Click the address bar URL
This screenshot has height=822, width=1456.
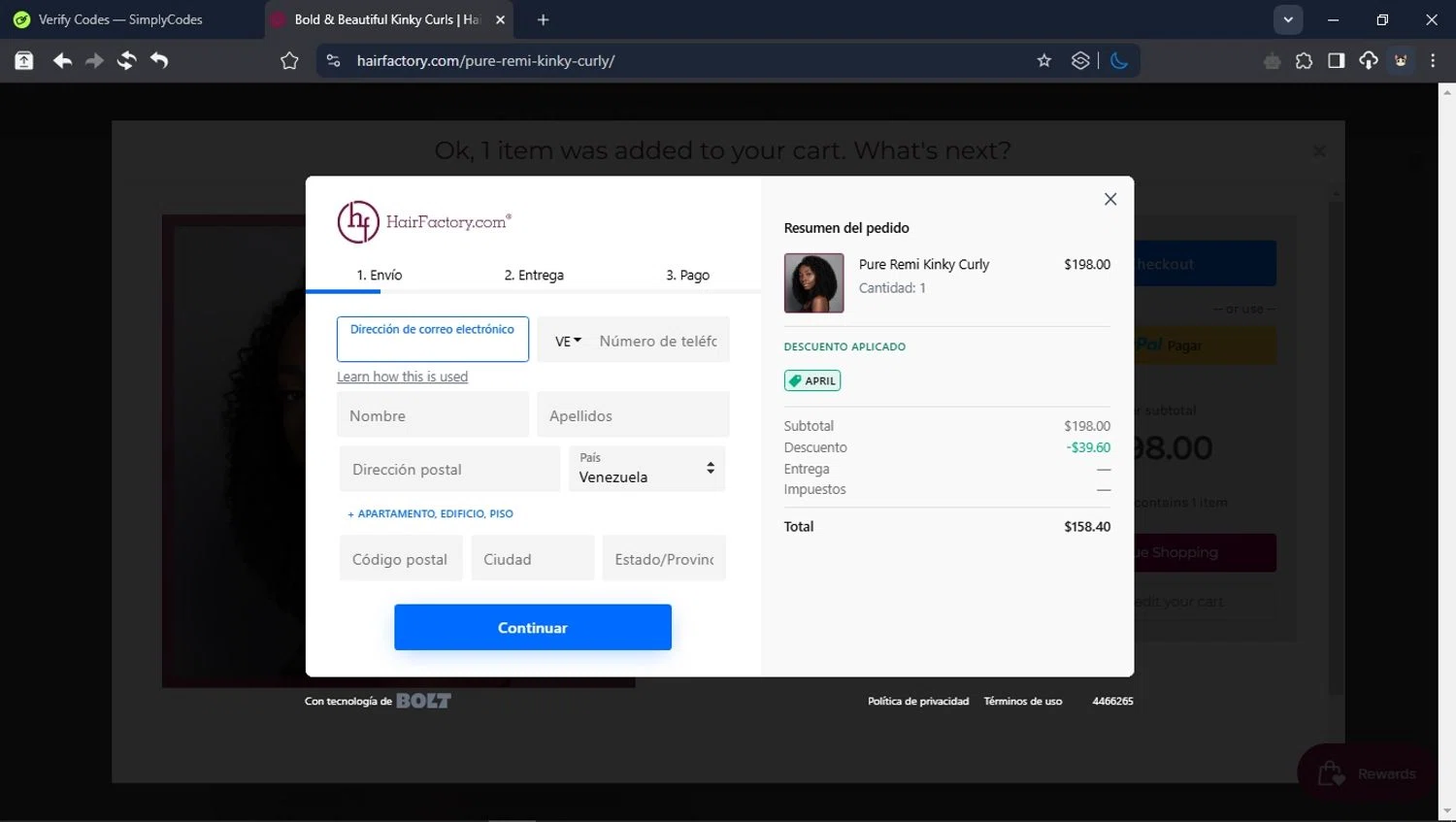point(485,61)
